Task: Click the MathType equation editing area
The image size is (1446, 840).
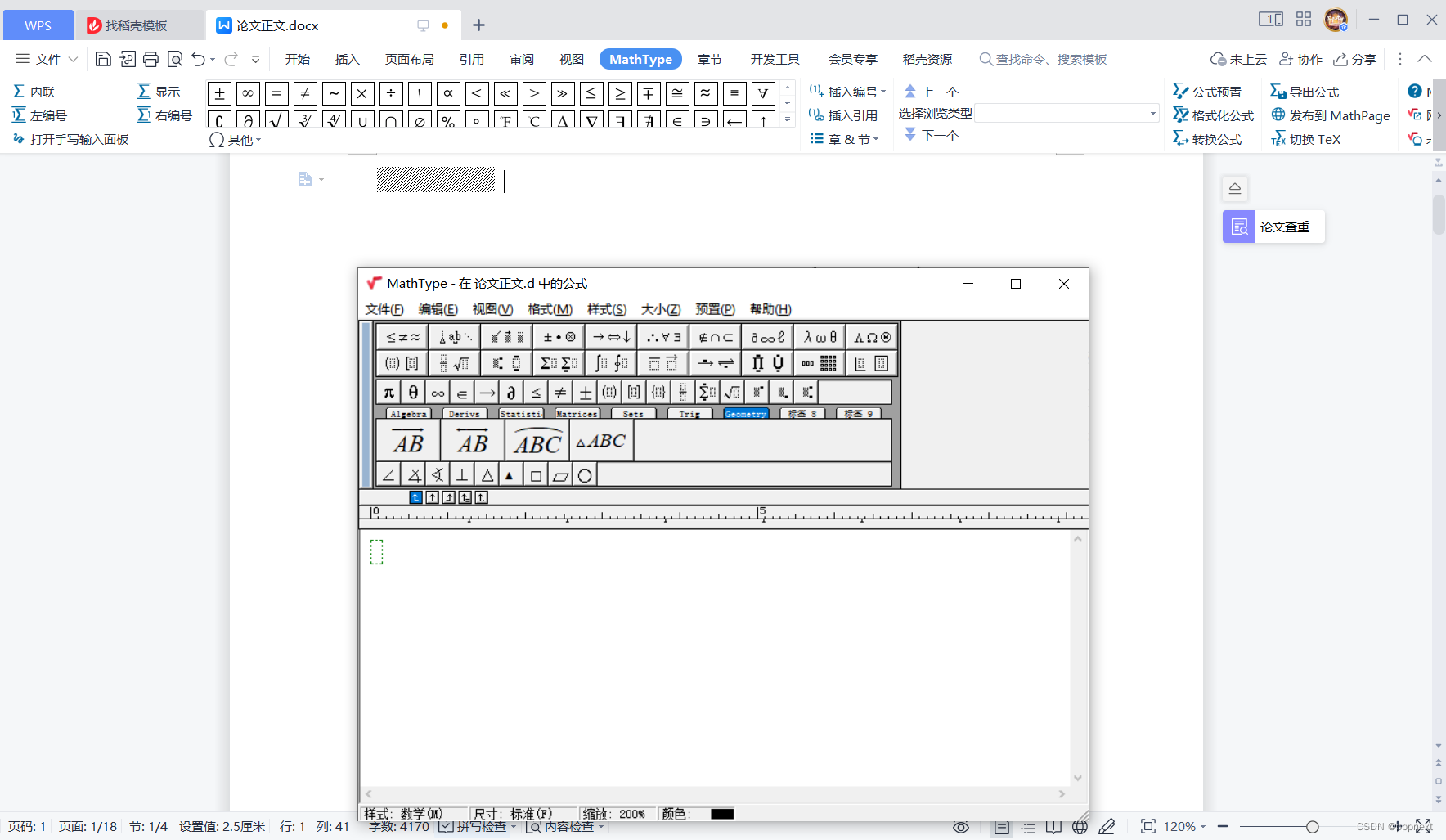Action: [715, 658]
